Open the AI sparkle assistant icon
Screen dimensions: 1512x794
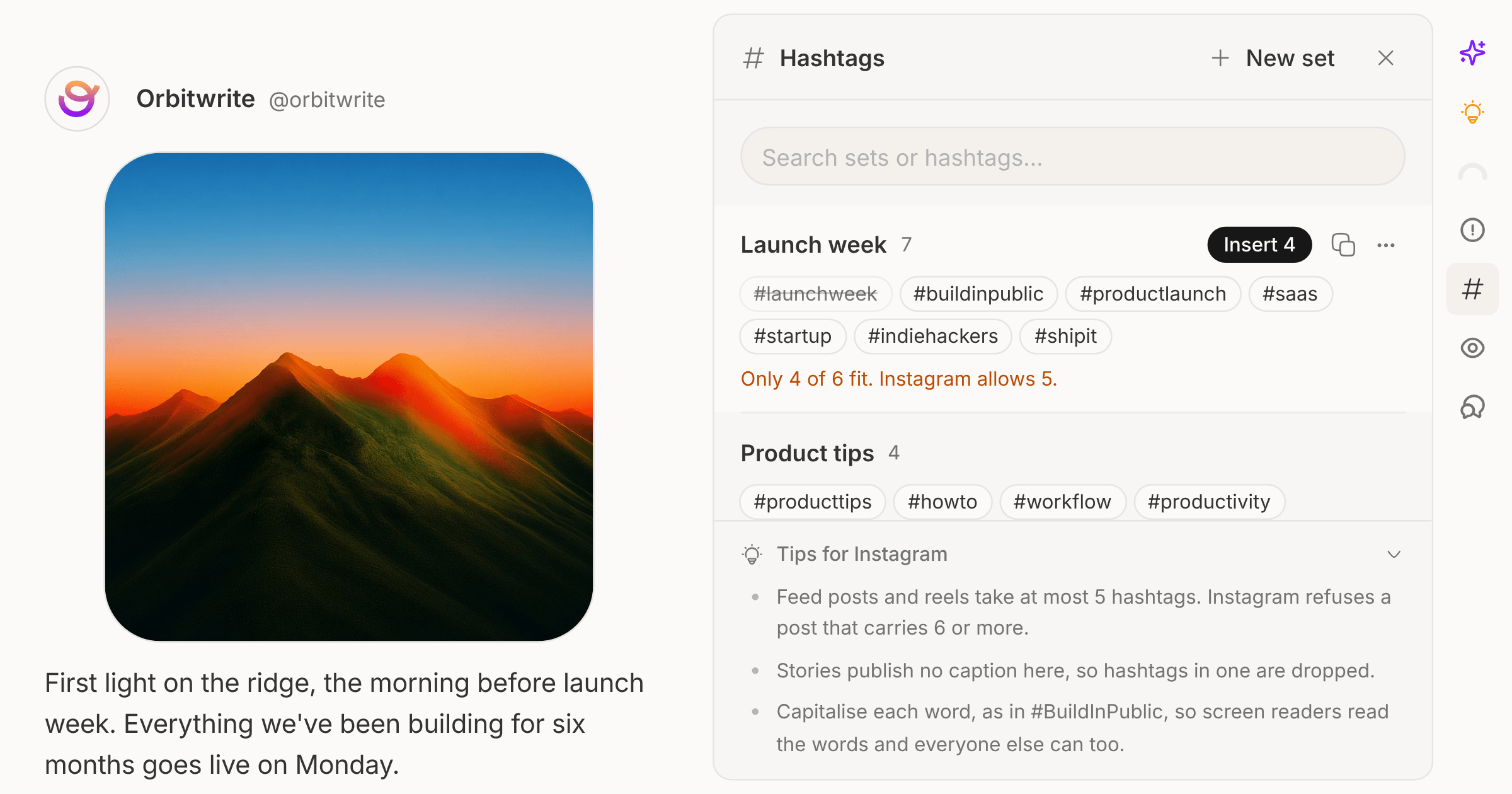point(1472,53)
